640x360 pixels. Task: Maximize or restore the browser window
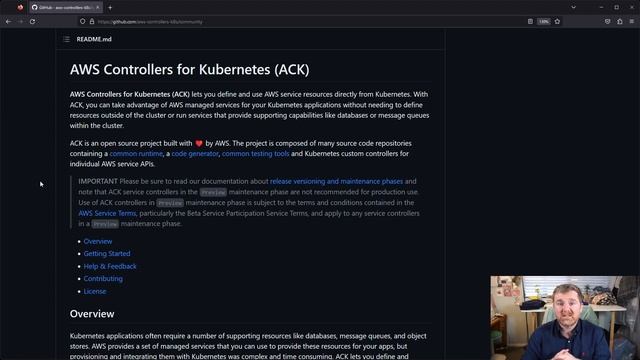tap(616, 7)
